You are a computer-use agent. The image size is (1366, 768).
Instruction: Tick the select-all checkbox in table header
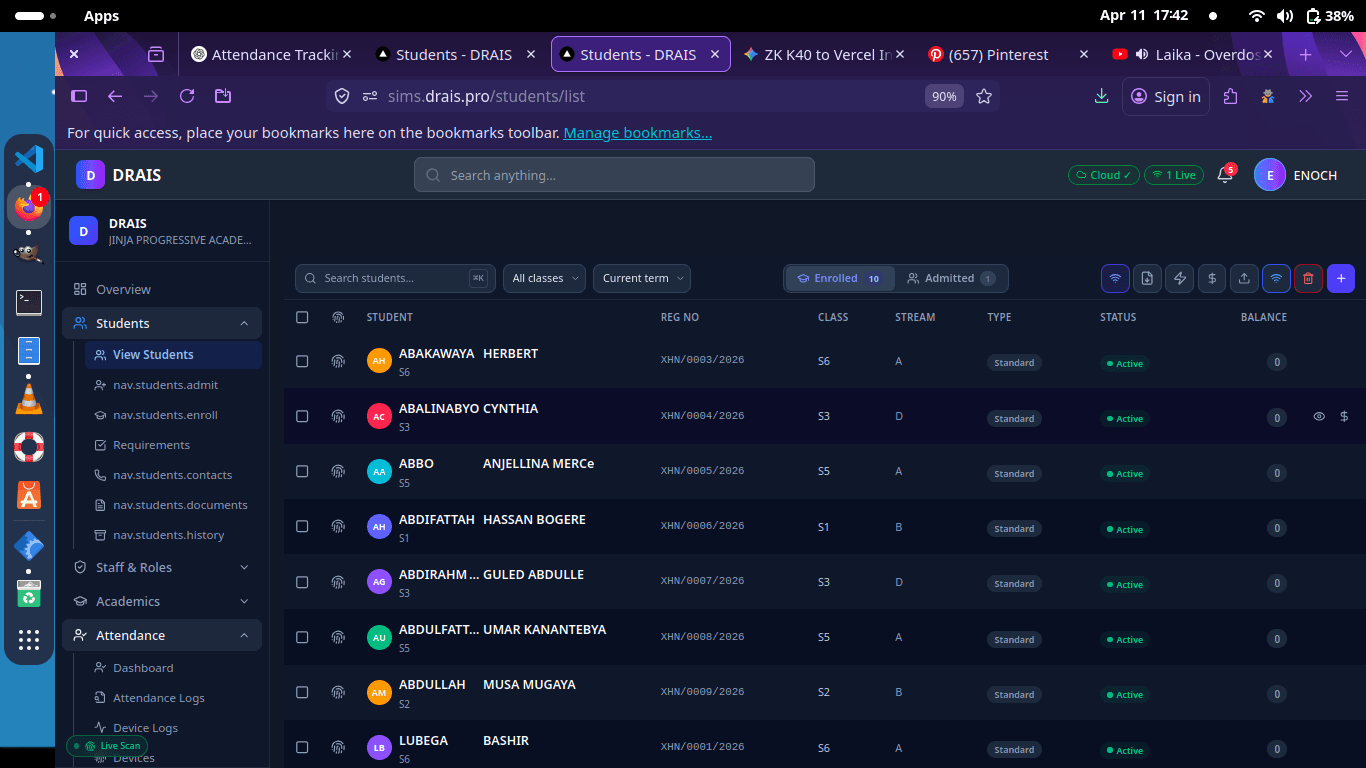point(302,317)
